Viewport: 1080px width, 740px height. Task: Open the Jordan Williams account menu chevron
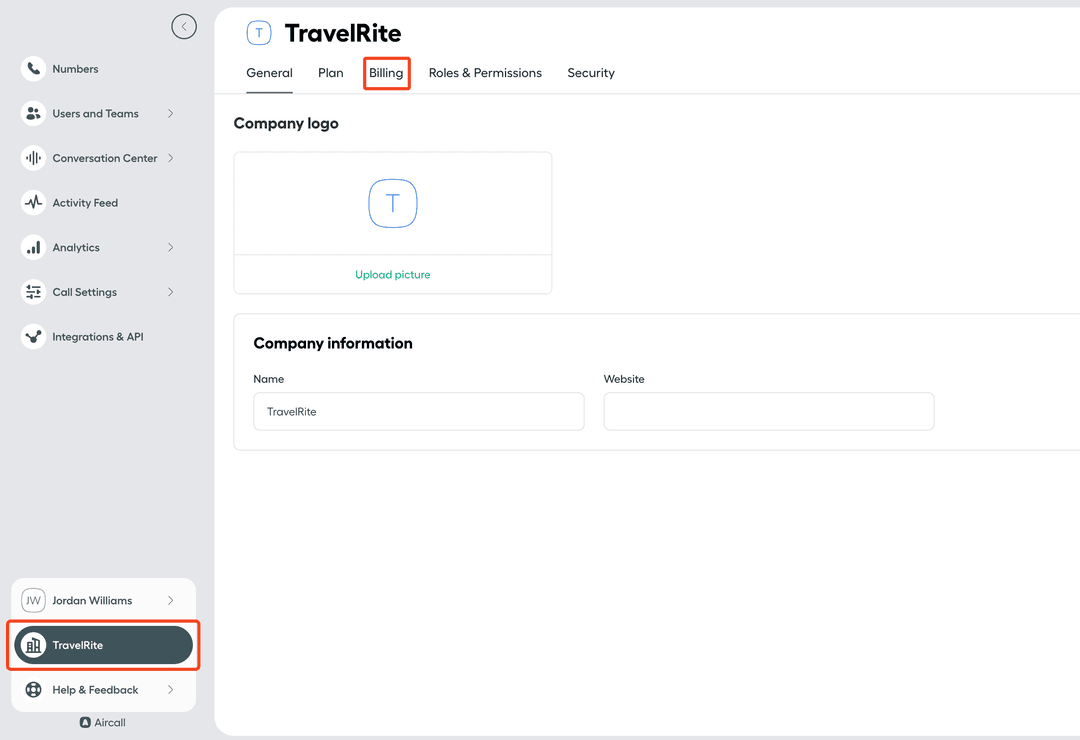point(171,601)
